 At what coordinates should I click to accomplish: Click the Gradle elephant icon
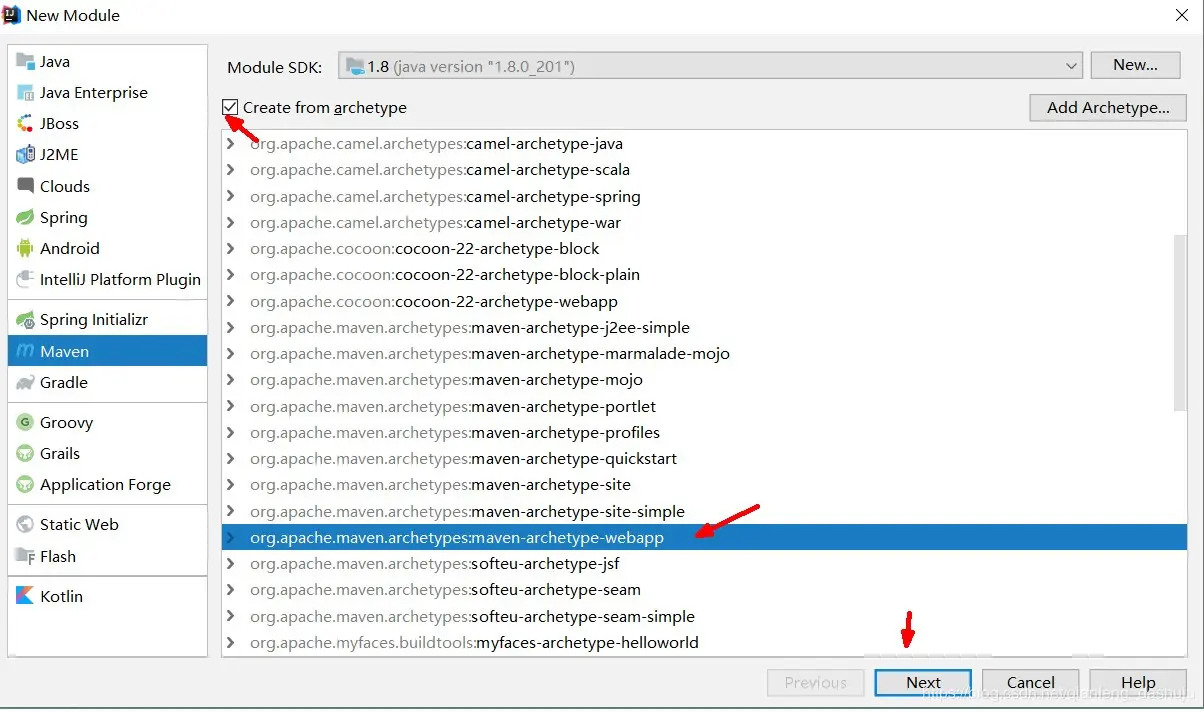point(25,382)
